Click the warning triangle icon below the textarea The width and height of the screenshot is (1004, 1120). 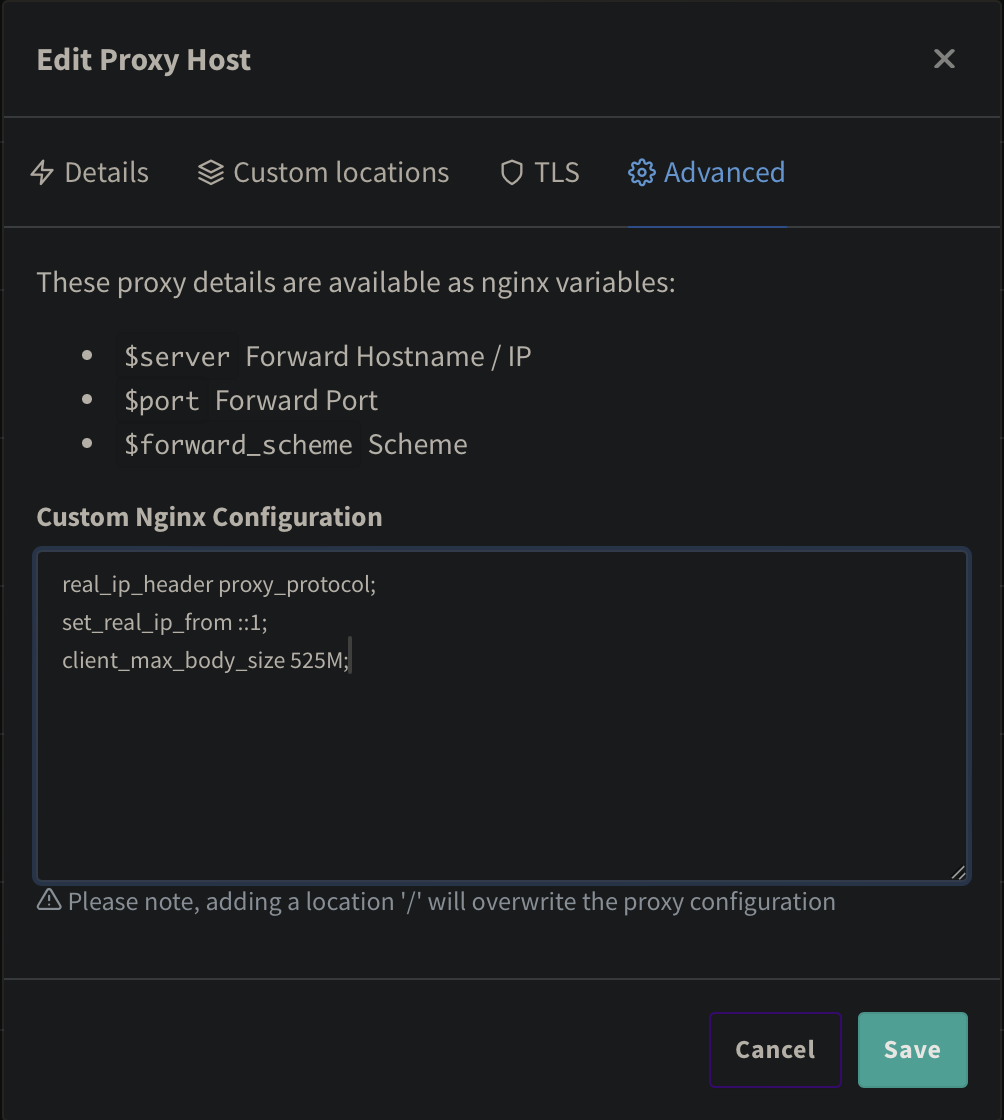coord(49,901)
